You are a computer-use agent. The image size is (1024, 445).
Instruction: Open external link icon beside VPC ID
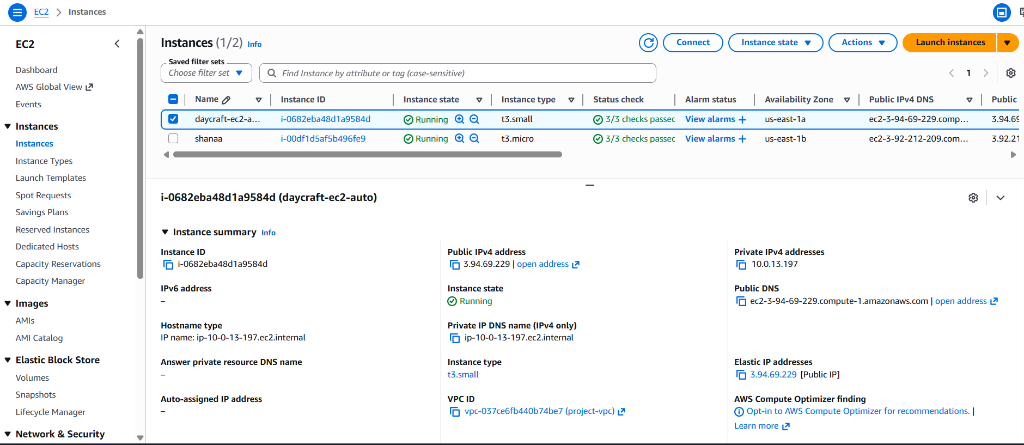click(622, 412)
